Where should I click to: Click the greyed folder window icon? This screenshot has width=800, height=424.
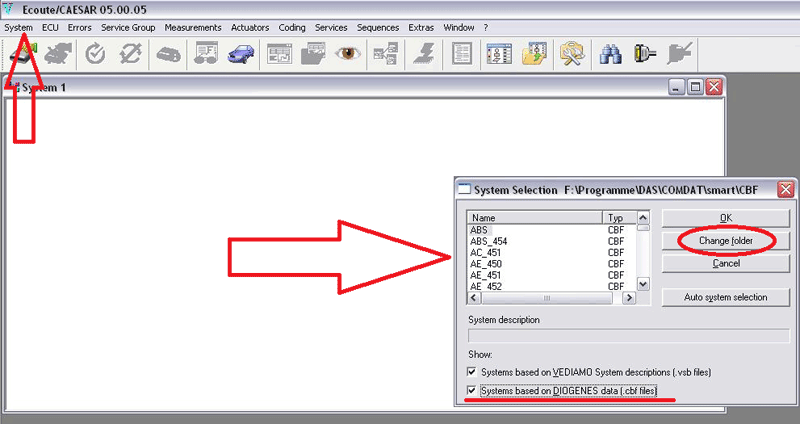pyautogui.click(x=313, y=54)
